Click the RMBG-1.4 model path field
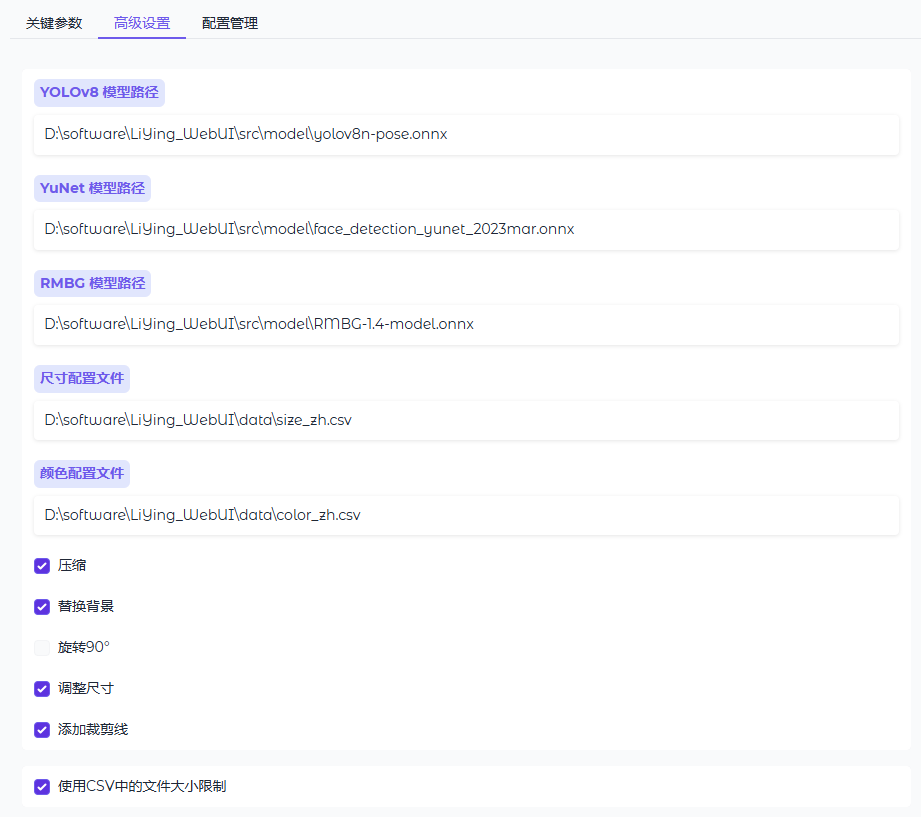921x817 pixels. click(x=466, y=324)
